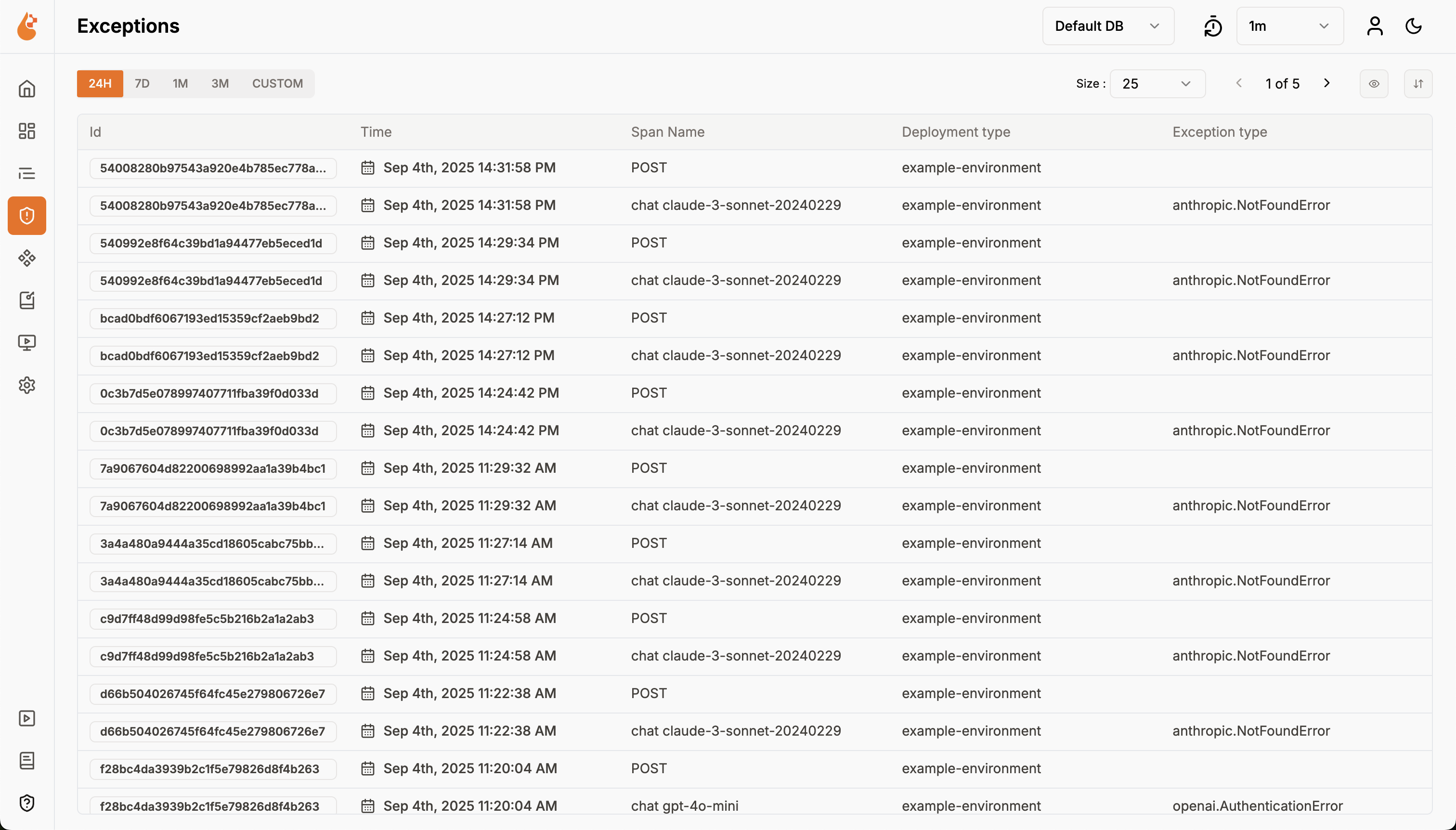Open the Dashboards grid sidebar icon
Image resolution: width=1456 pixels, height=830 pixels.
point(27,131)
